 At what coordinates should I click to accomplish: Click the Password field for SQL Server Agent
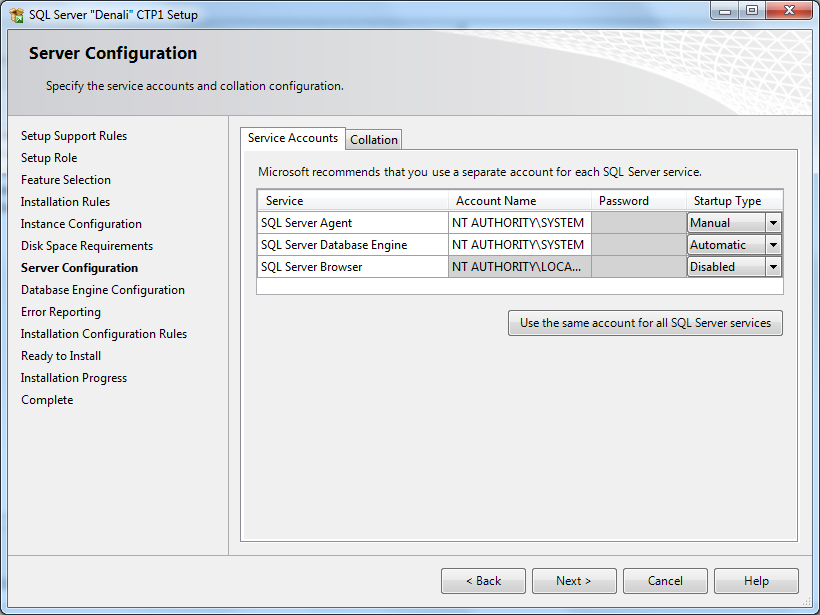coord(639,223)
